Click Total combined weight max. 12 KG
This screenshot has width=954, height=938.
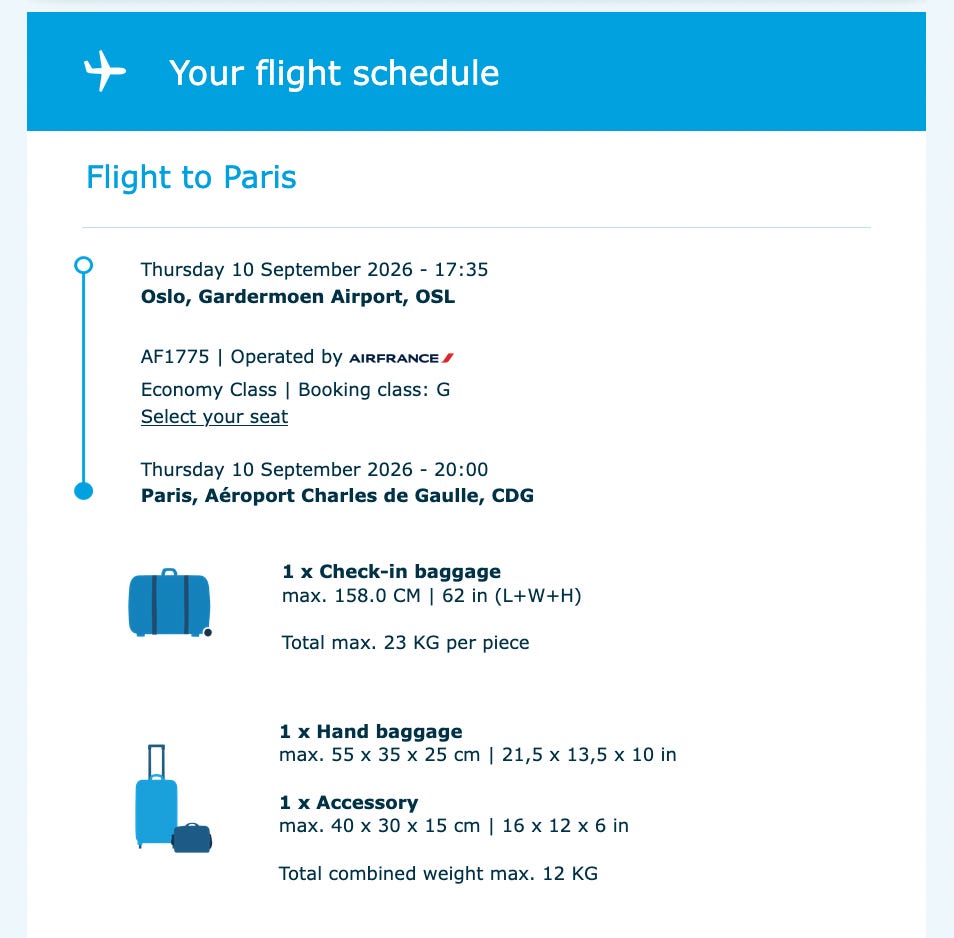click(x=438, y=874)
